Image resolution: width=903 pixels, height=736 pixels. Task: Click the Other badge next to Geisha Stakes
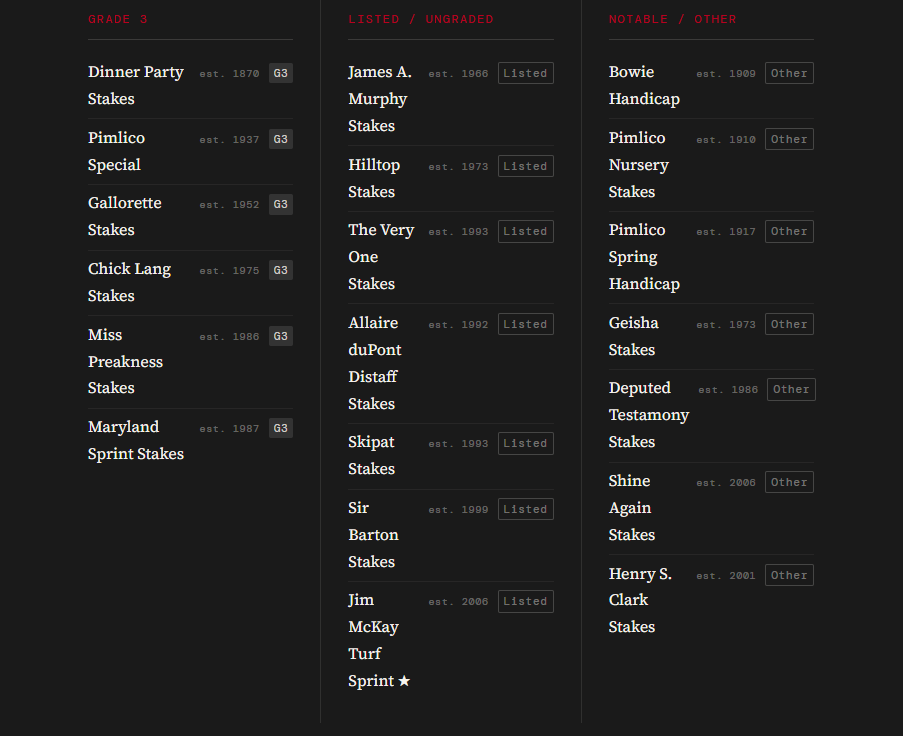coord(789,324)
